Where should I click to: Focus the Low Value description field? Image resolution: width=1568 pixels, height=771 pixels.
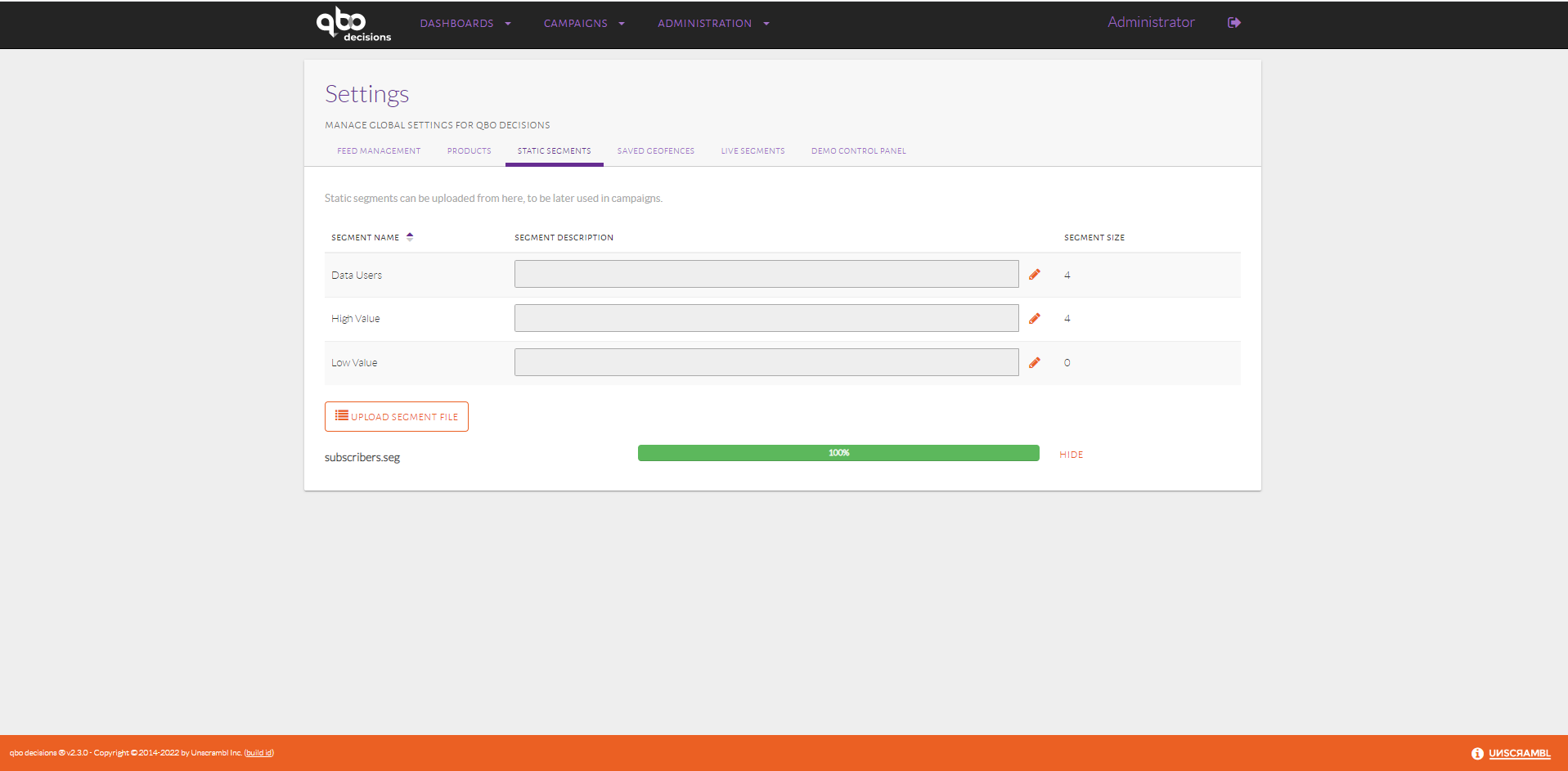click(x=766, y=362)
